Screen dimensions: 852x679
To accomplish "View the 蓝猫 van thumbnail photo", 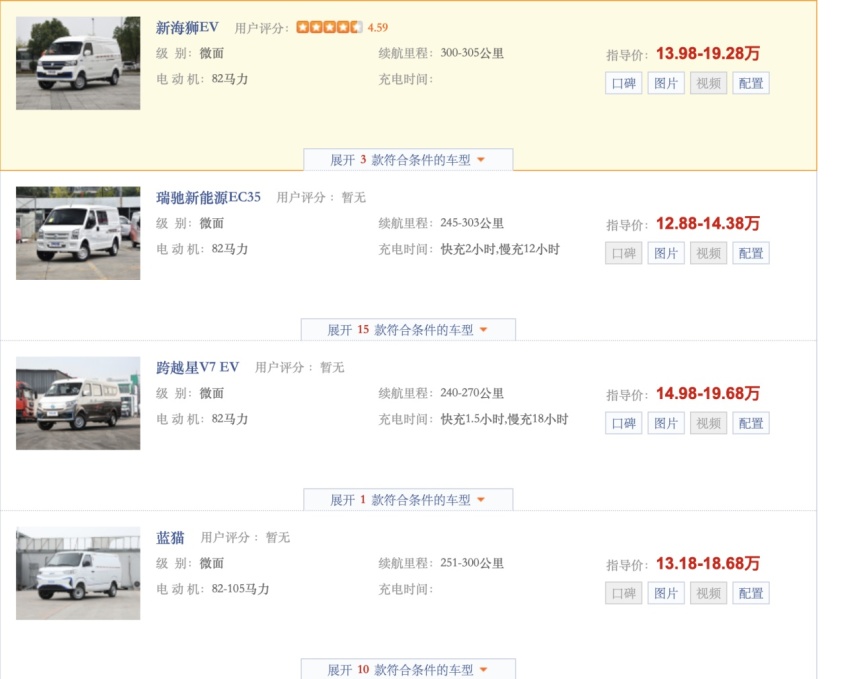I will 78,573.
